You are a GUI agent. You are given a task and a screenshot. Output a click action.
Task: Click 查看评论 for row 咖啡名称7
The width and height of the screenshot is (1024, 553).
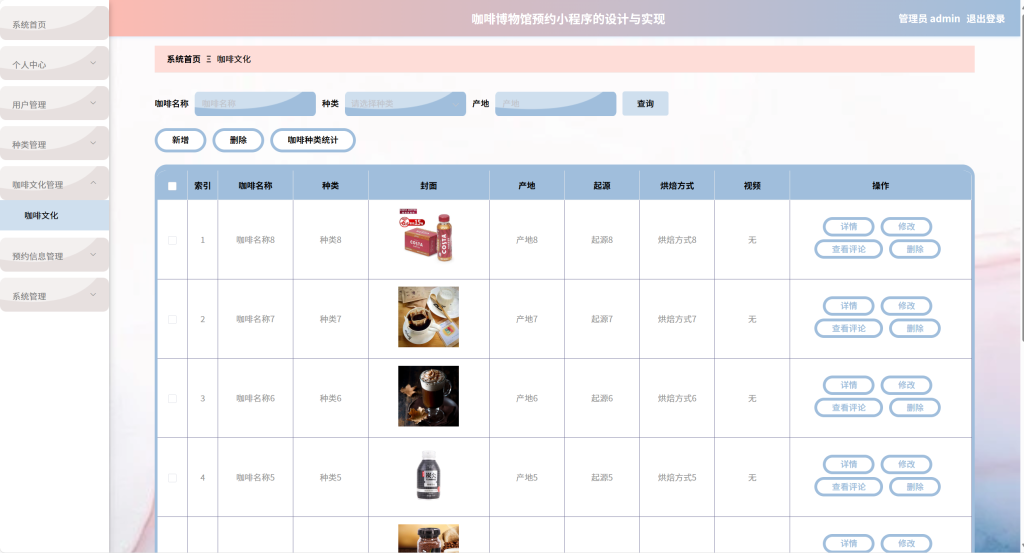pos(848,328)
